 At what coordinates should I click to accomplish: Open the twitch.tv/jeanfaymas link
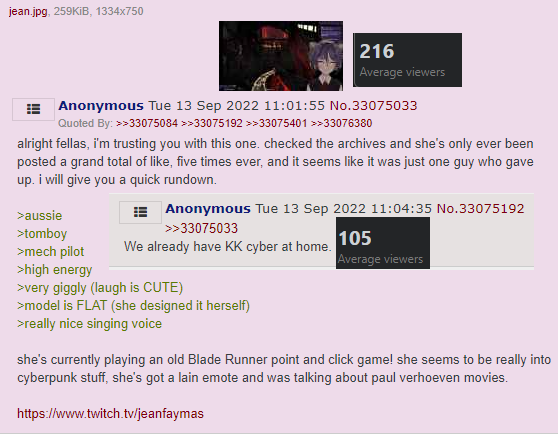(x=110, y=414)
